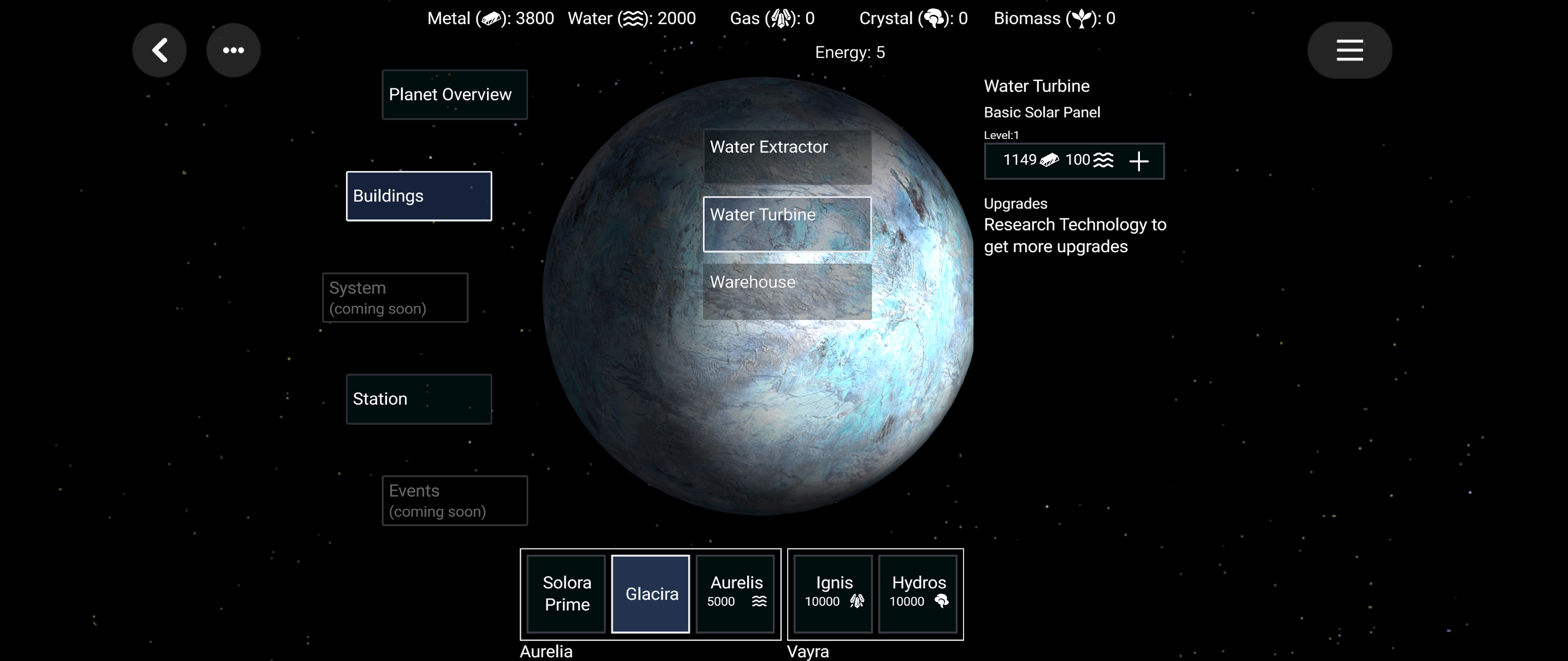Screen dimensions: 1568x661
Task: Switch to the Glacira planet tab
Action: (651, 594)
